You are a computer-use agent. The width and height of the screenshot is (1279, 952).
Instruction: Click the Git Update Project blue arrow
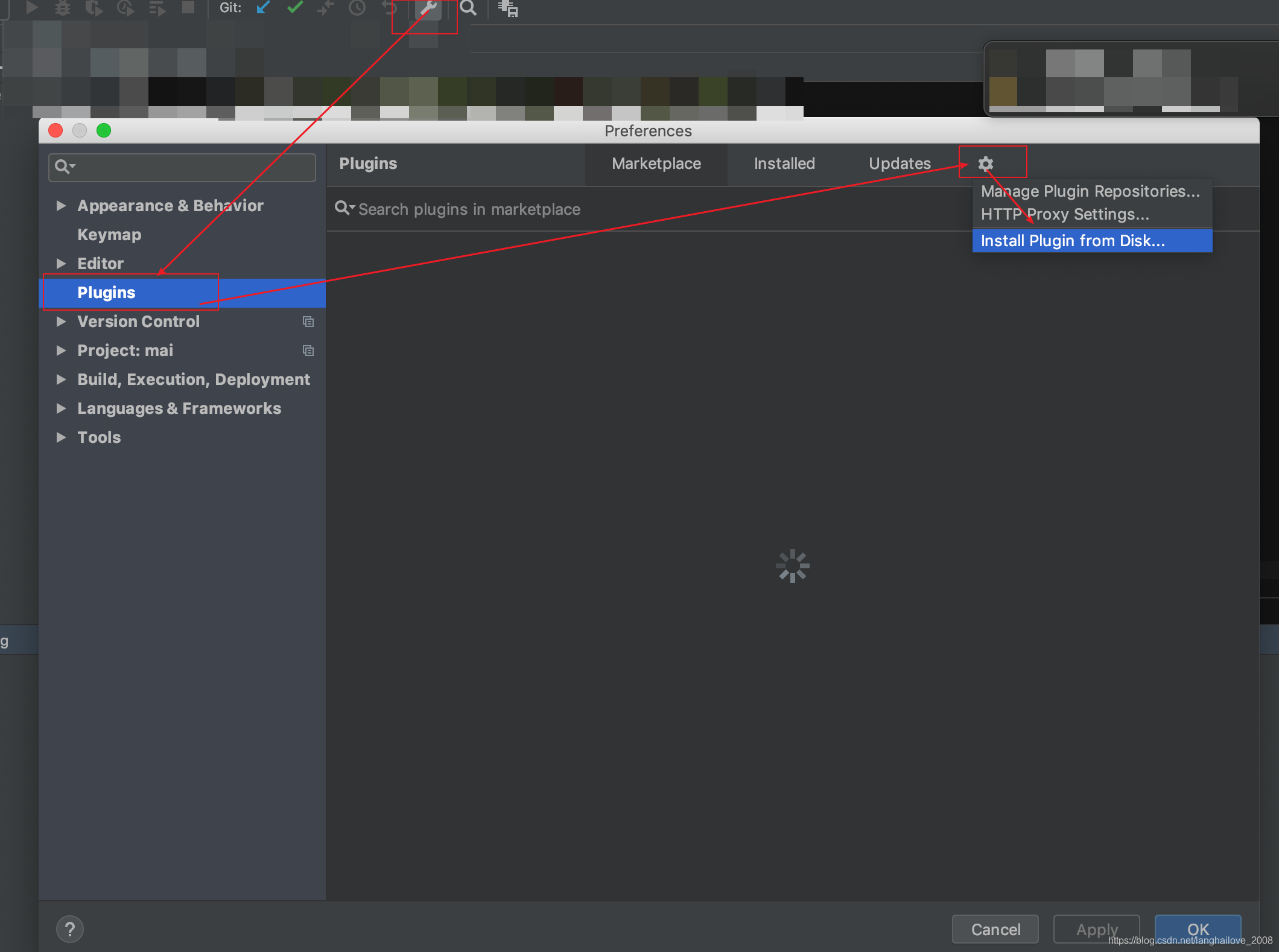coord(263,7)
